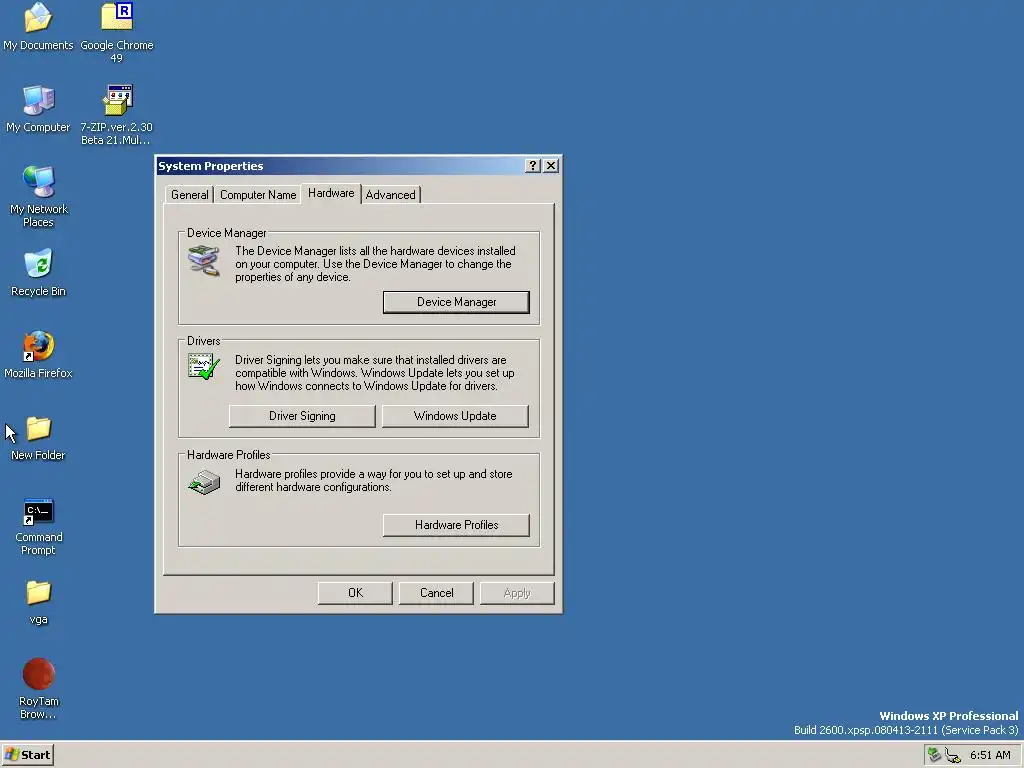Click the dialog's Help question-mark button

(533, 166)
